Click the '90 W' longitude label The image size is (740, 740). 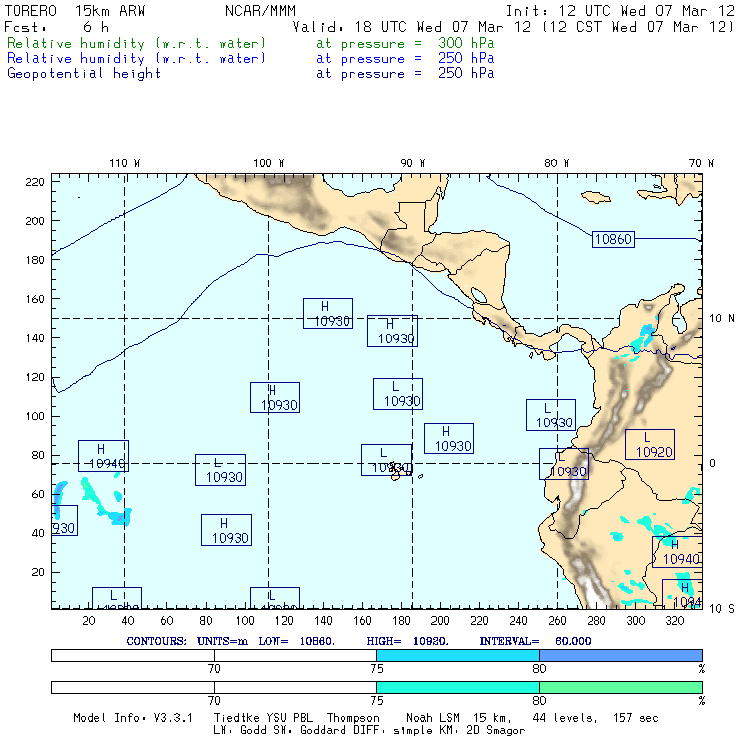click(x=413, y=163)
